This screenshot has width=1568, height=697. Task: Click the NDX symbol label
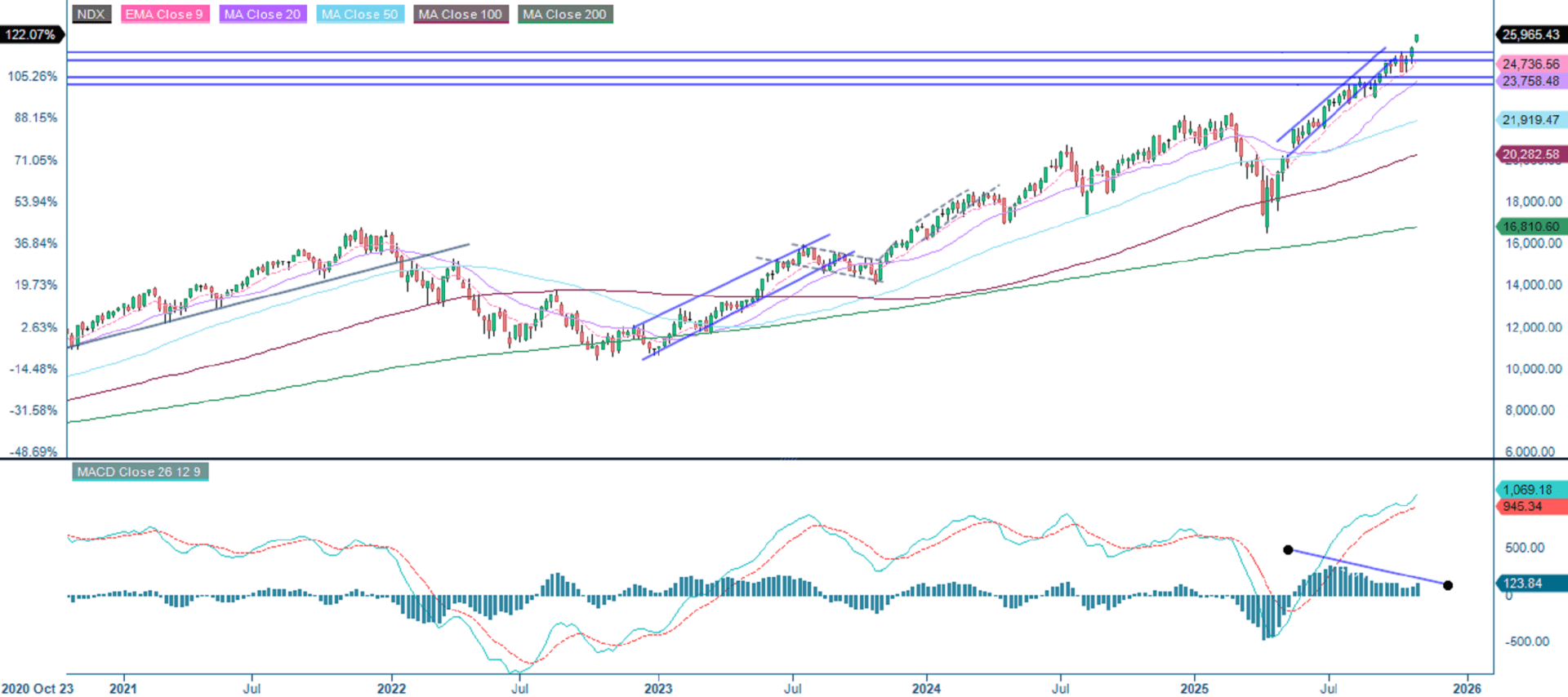pos(91,14)
